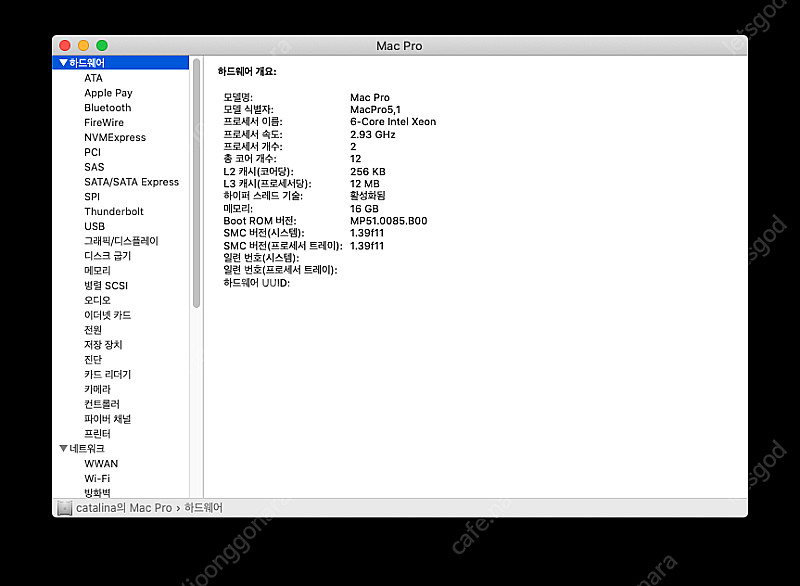The width and height of the screenshot is (800, 586).
Task: Click 하드웨어 at the end of the path bar
Action: pyautogui.click(x=203, y=508)
